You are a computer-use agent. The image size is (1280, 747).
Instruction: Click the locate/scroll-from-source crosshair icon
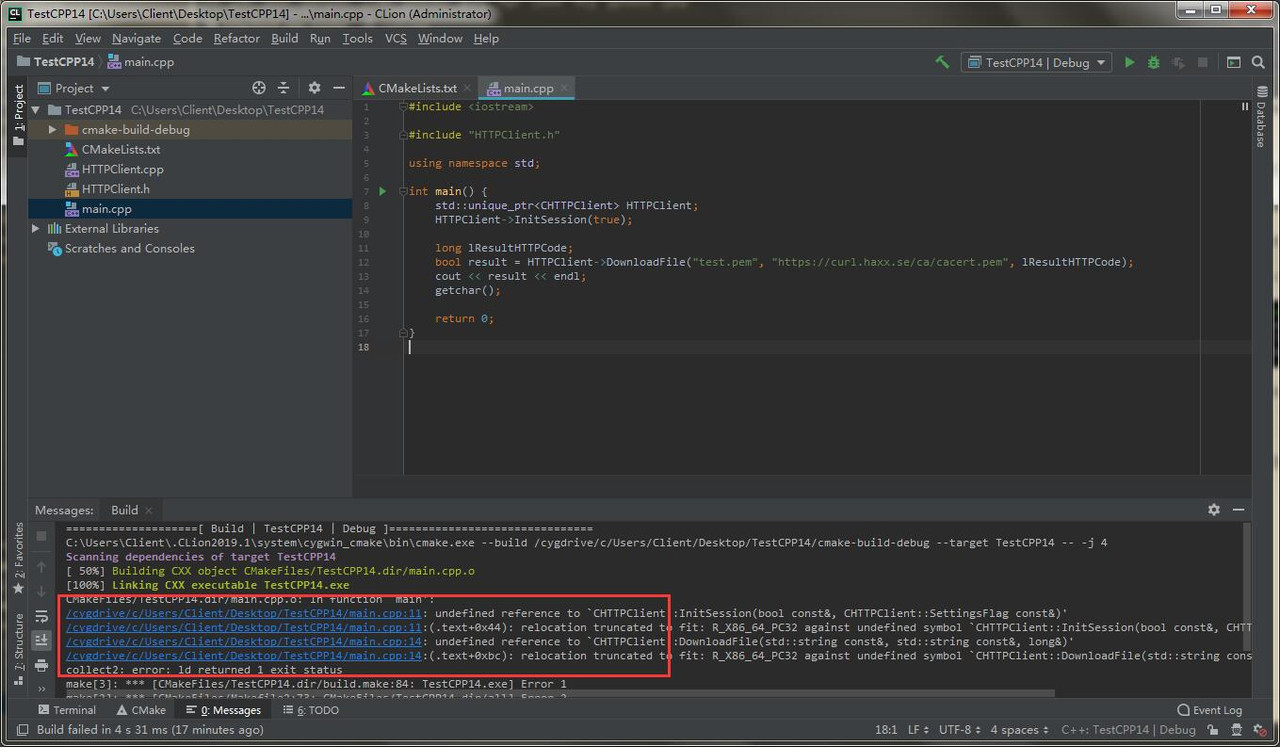tap(259, 88)
